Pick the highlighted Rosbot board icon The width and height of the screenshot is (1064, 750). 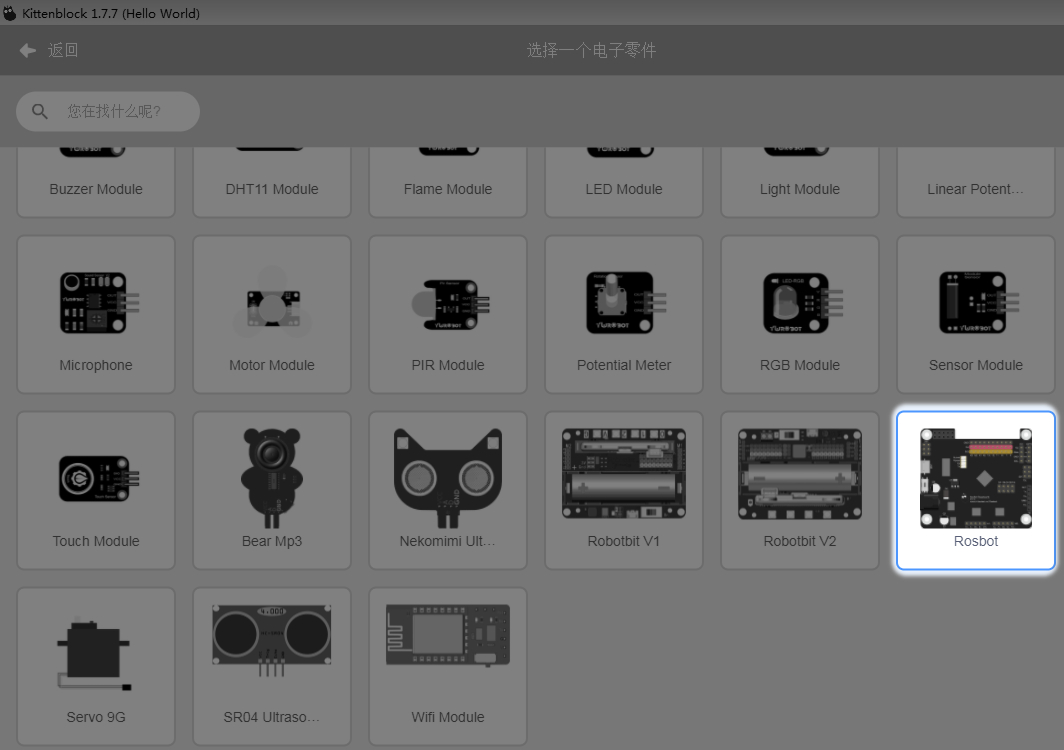coord(976,478)
